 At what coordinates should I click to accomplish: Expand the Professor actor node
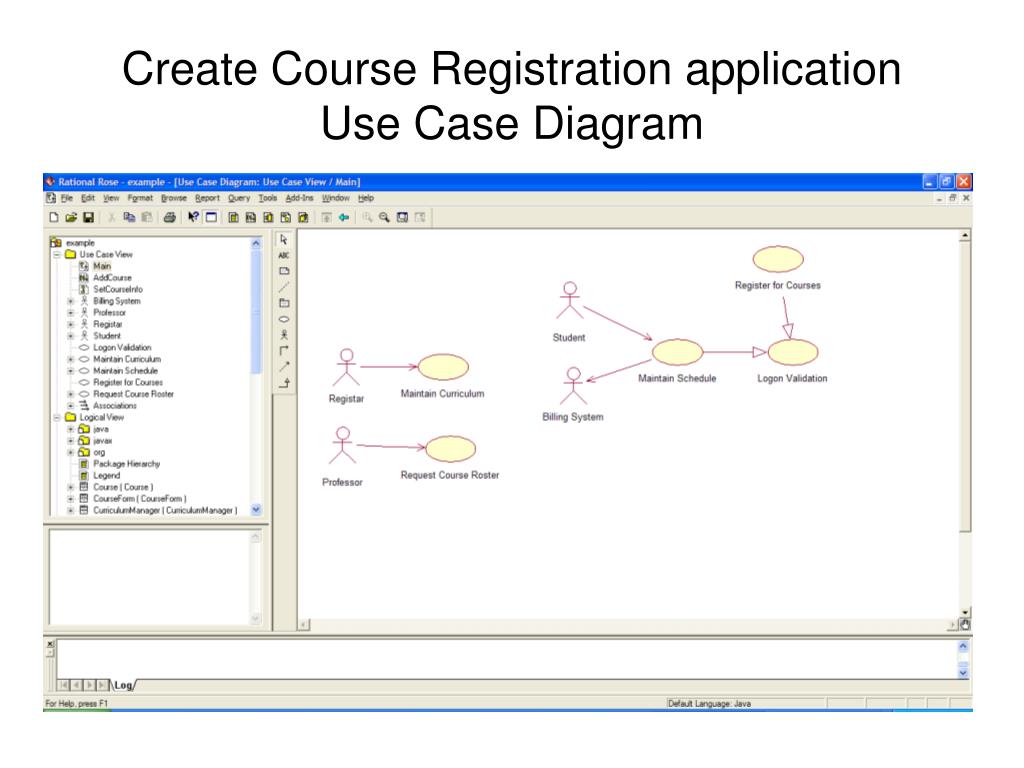71,313
